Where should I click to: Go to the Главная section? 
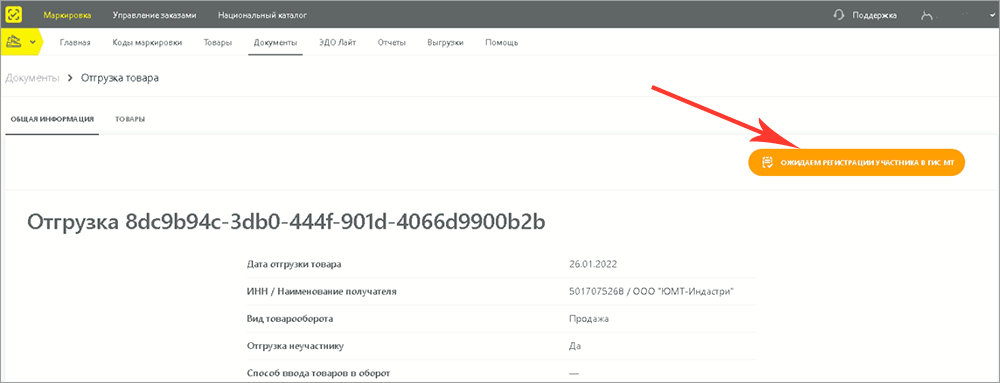pyautogui.click(x=75, y=43)
